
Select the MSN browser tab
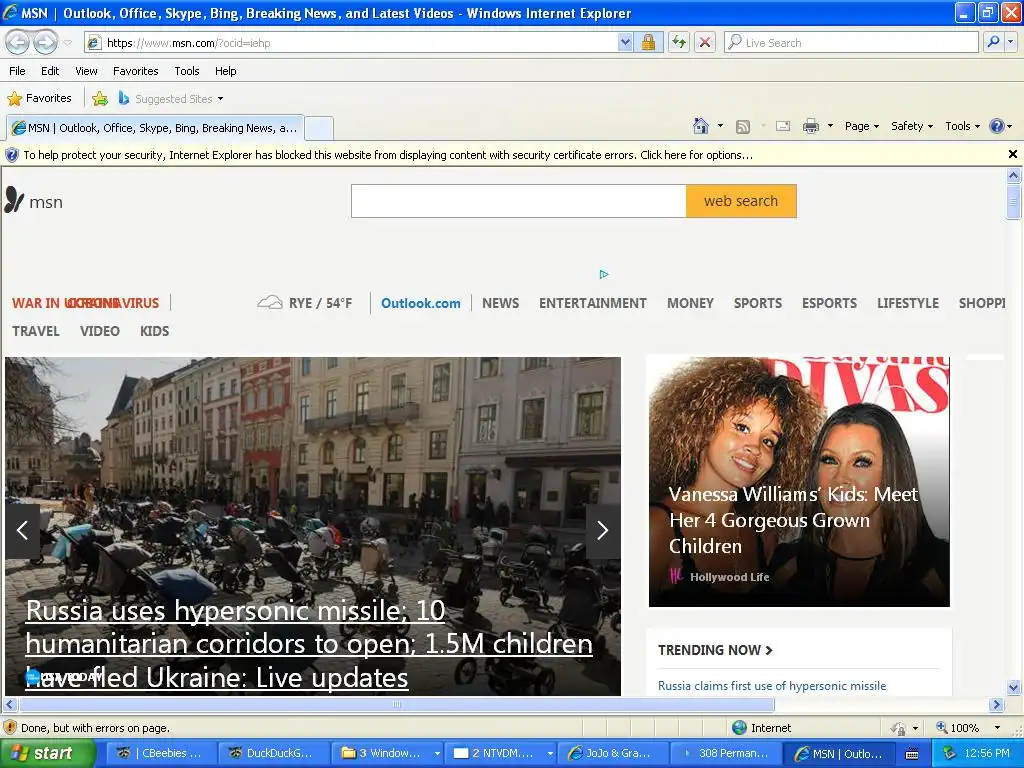[155, 128]
